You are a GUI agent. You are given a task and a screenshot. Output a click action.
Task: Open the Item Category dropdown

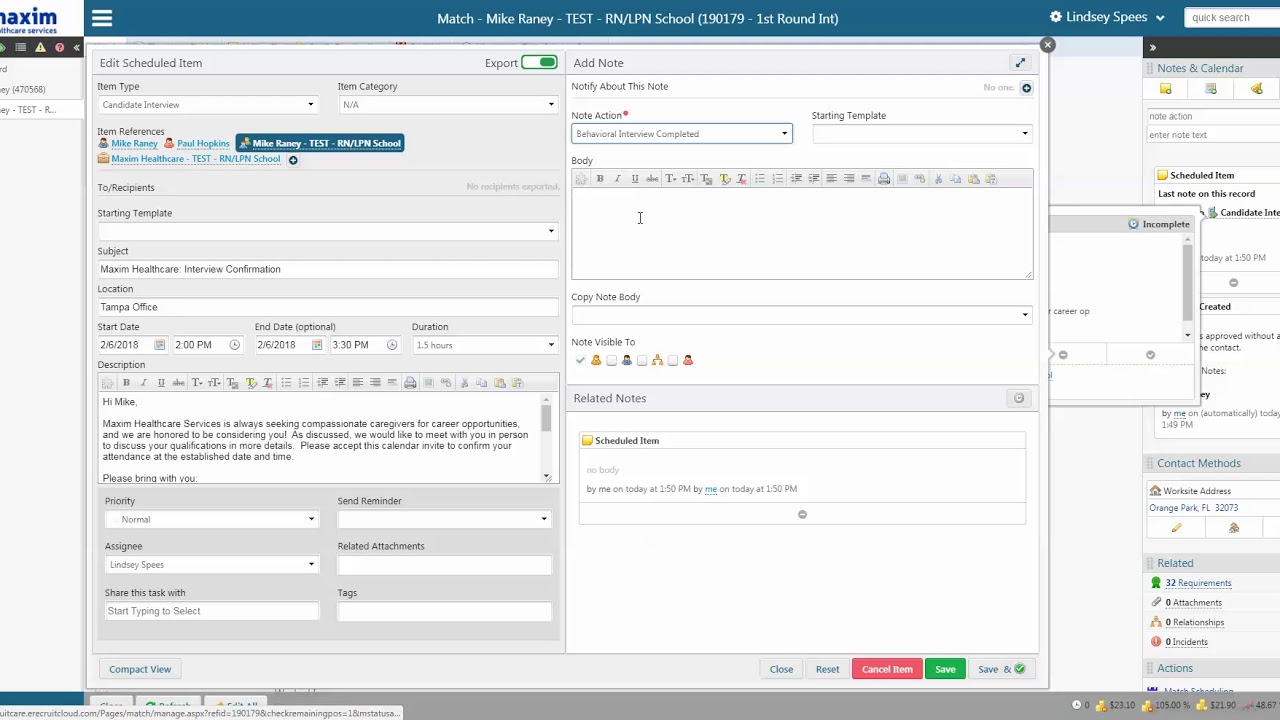pyautogui.click(x=448, y=105)
